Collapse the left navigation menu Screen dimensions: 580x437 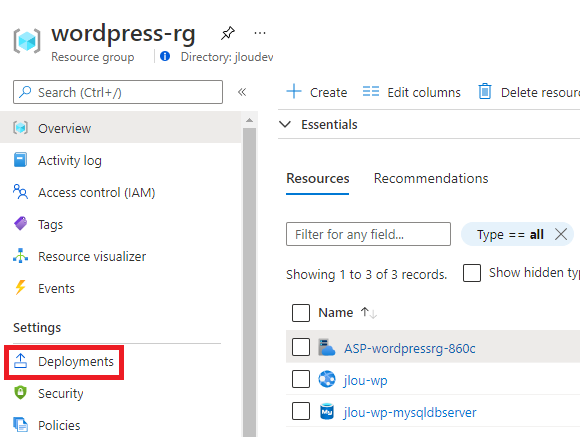point(242,92)
